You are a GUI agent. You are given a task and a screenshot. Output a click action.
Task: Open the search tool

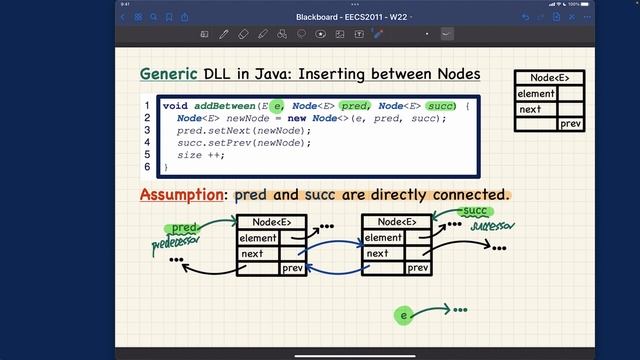click(153, 17)
